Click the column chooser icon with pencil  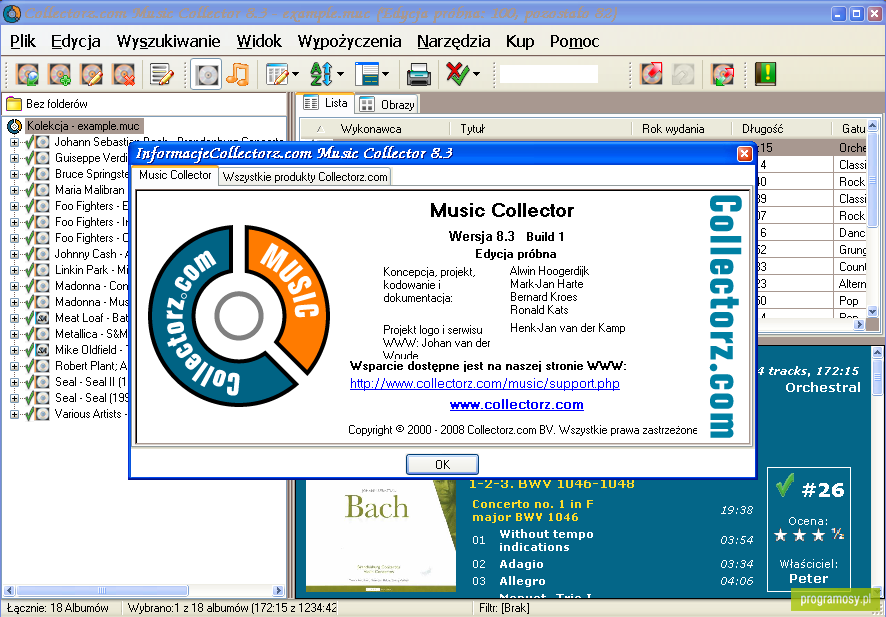[x=277, y=74]
